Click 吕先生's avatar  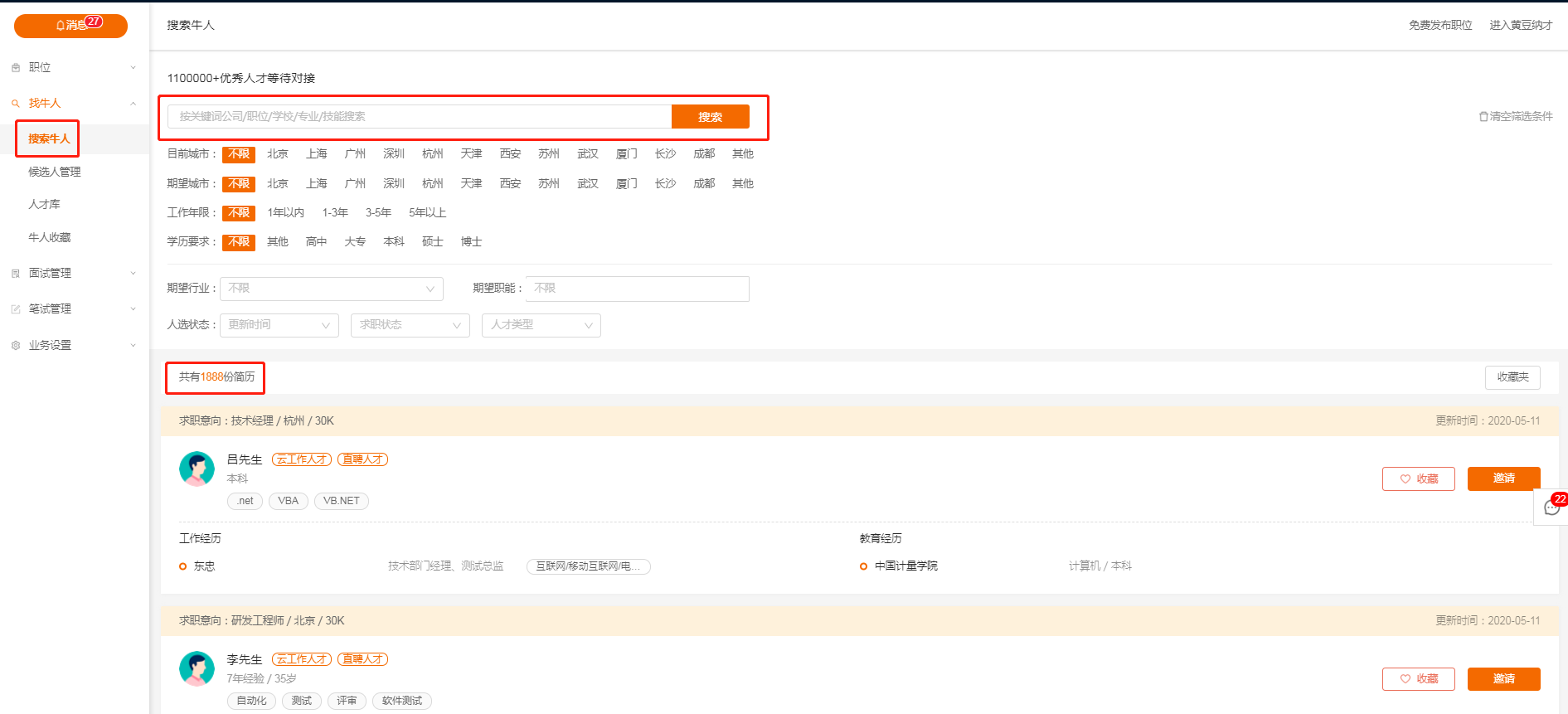click(x=197, y=469)
